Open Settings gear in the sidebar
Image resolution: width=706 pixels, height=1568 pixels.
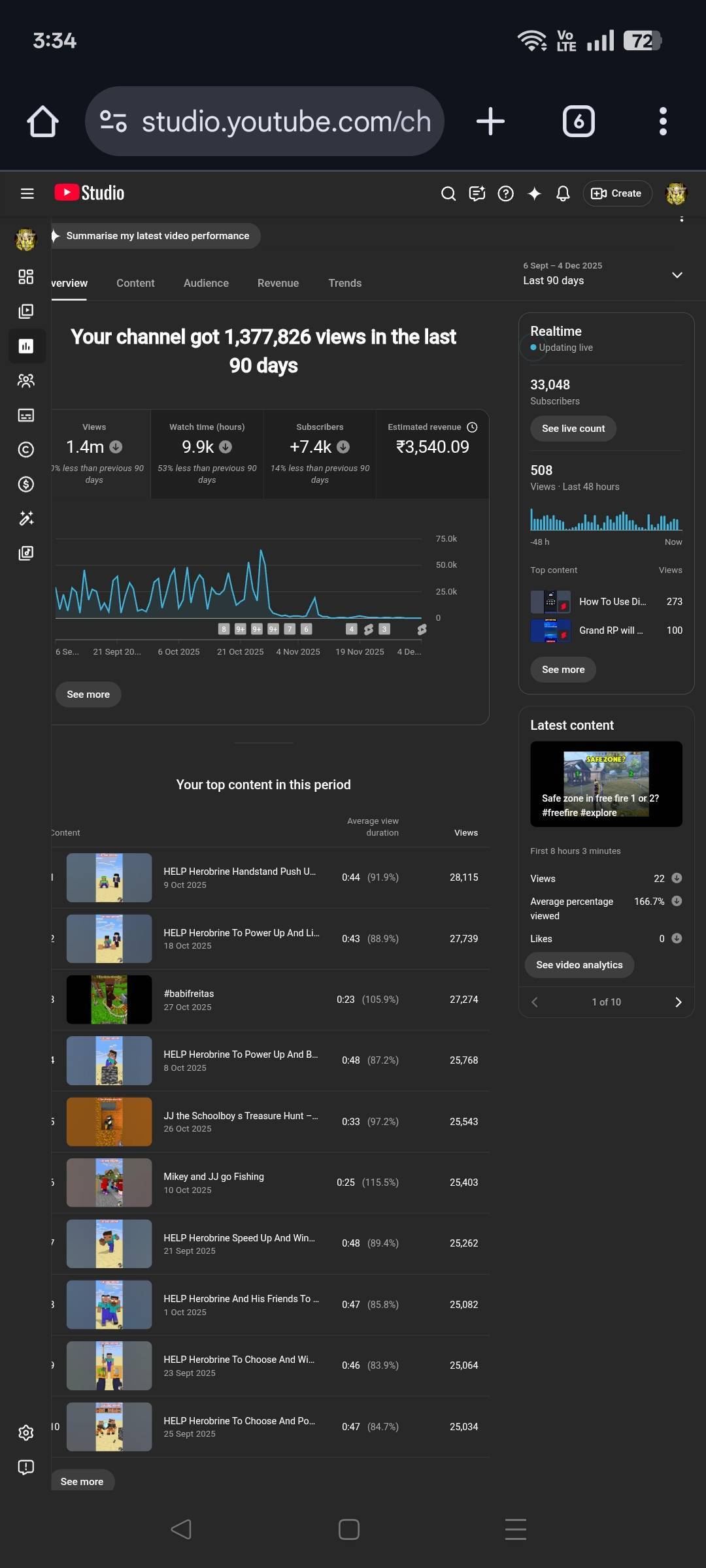tap(26, 1433)
